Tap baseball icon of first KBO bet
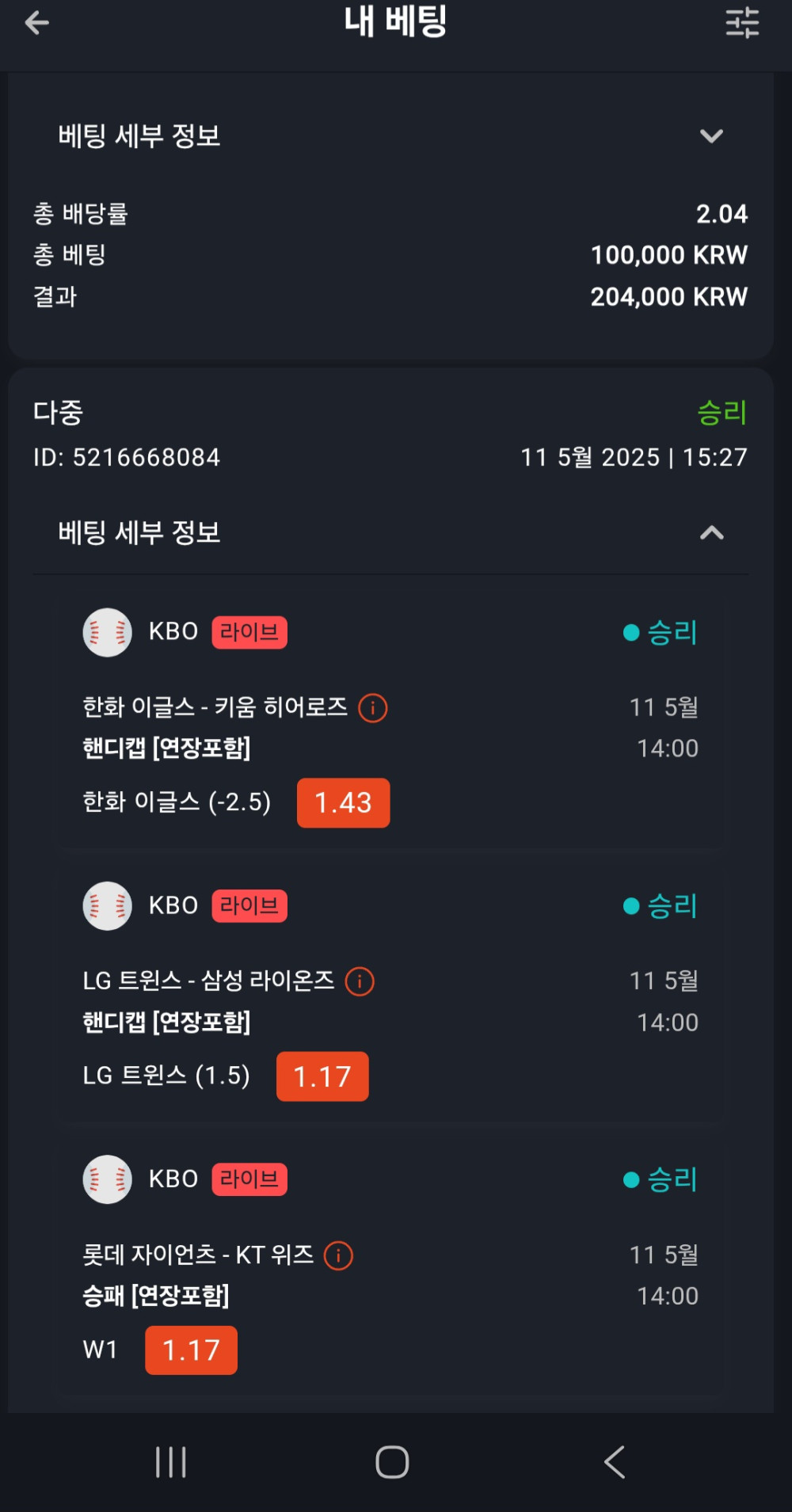This screenshot has height=1512, width=792. [x=107, y=632]
